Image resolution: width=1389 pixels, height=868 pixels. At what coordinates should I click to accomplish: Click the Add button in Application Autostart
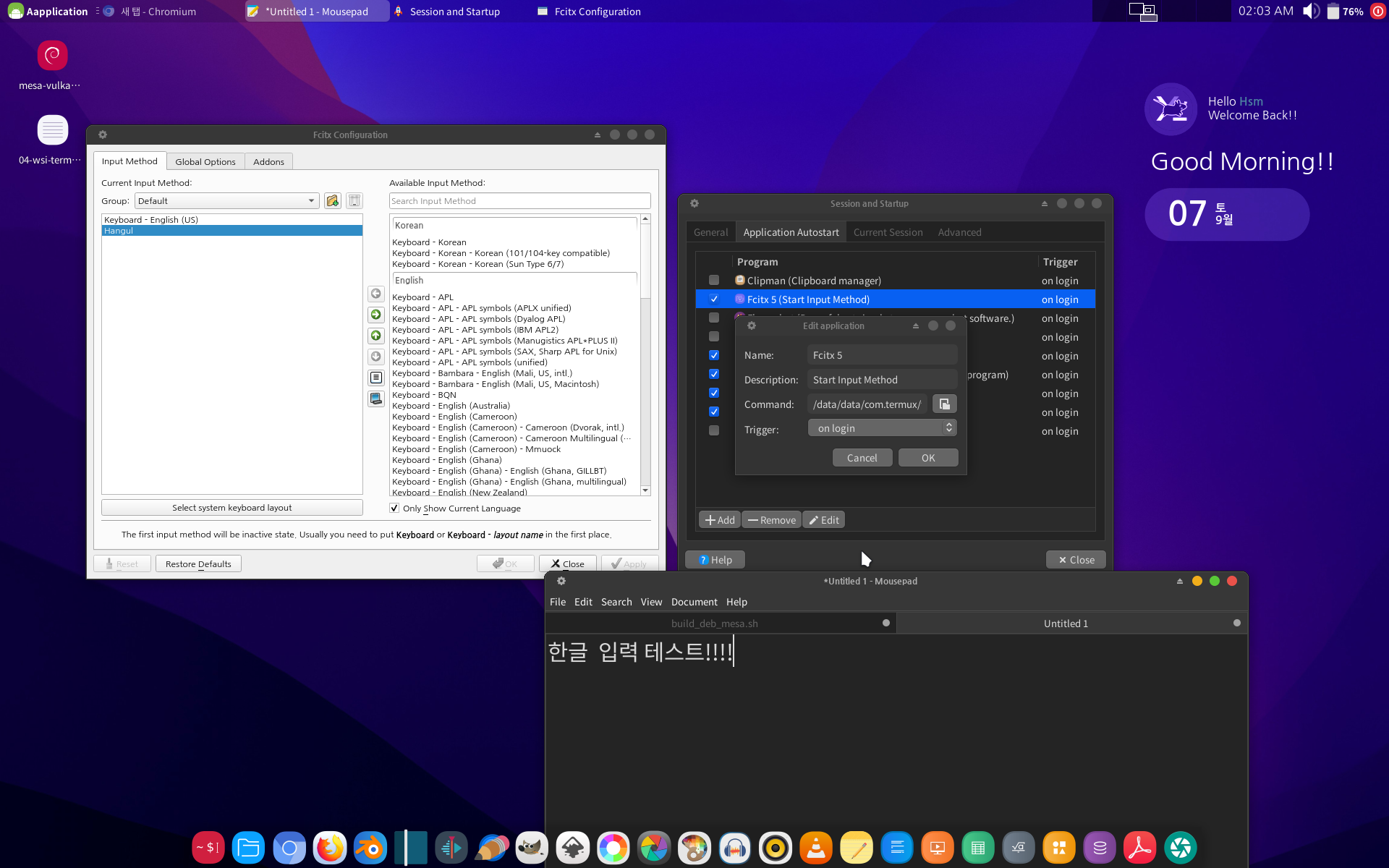point(720,520)
